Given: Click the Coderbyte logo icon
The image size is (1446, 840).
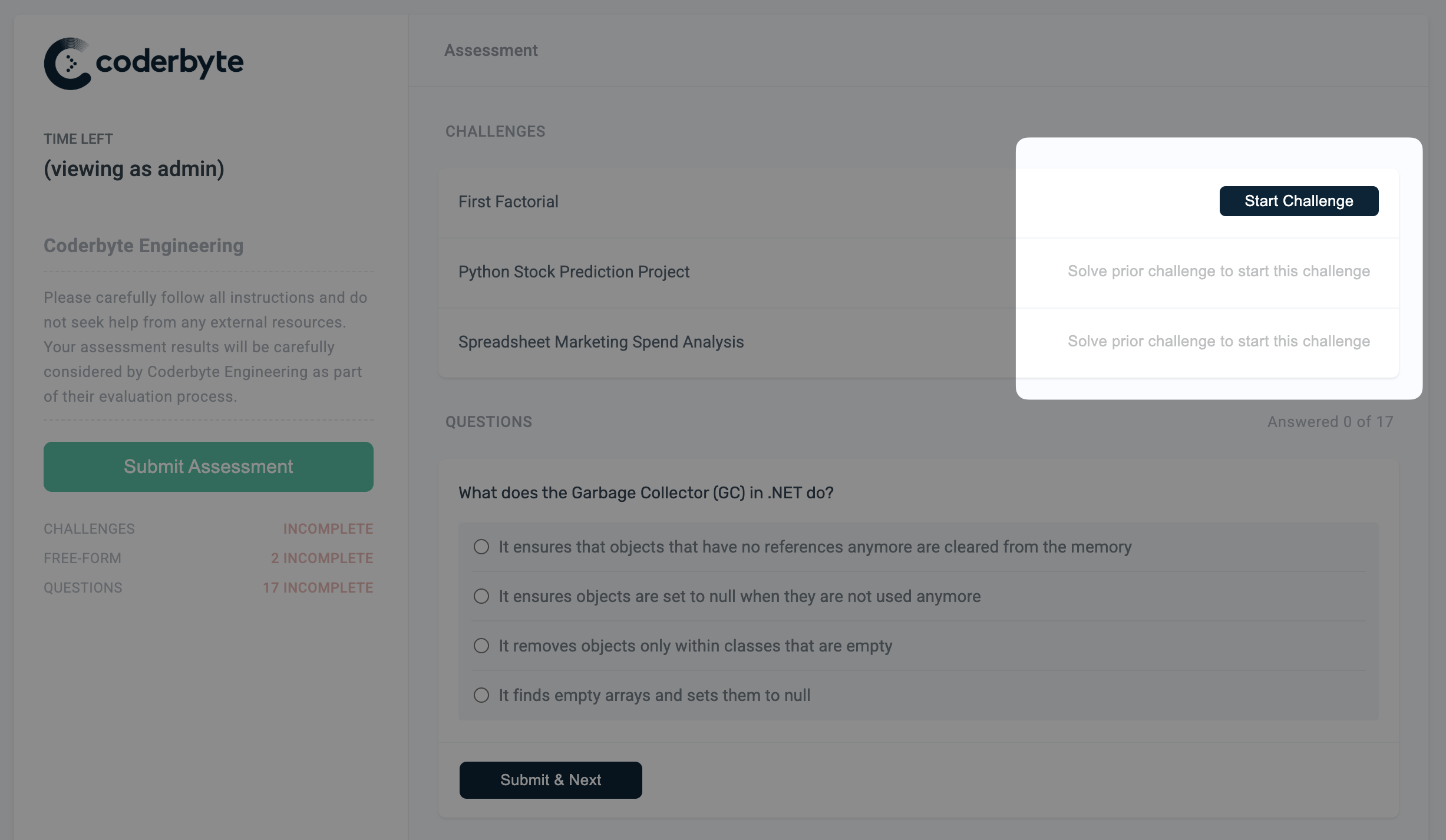Looking at the screenshot, I should 67,64.
